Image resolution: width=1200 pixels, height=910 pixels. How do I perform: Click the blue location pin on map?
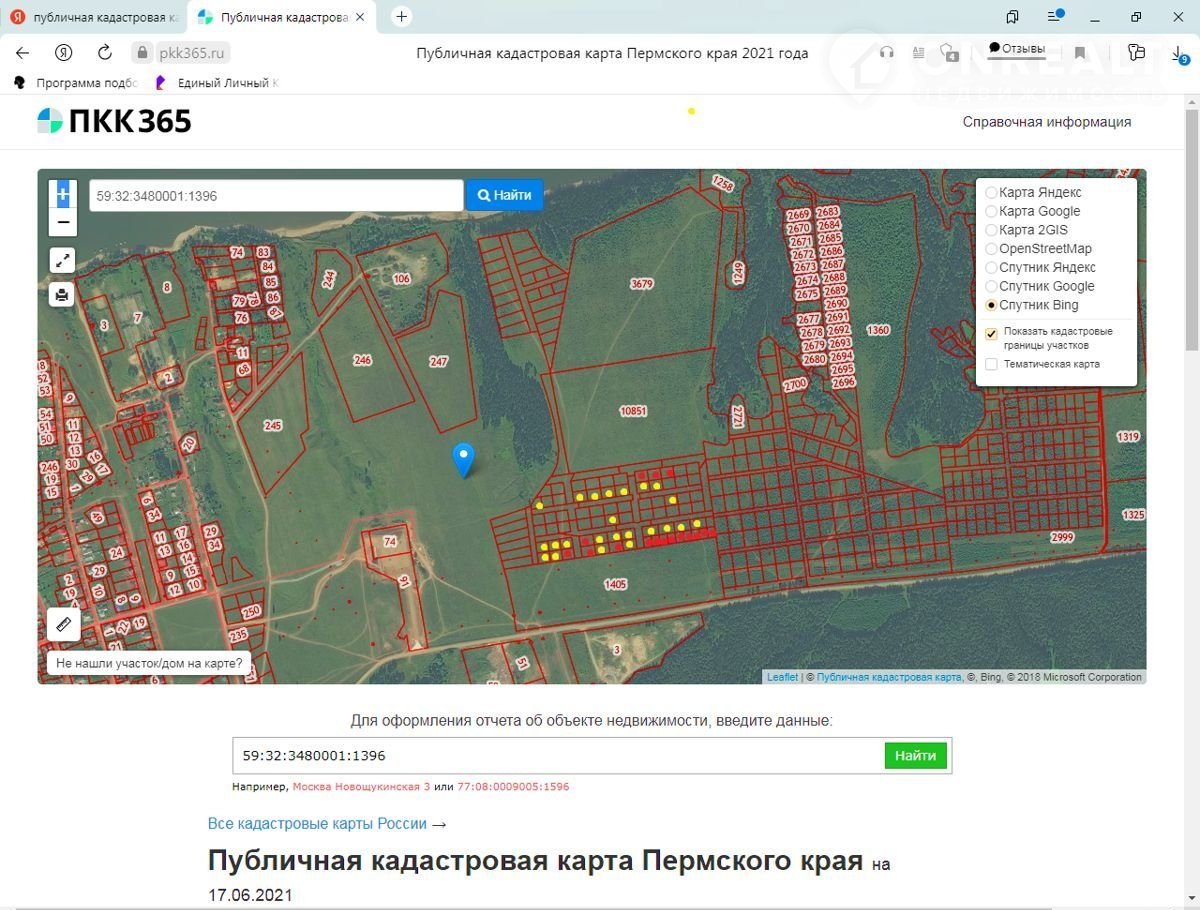pos(463,459)
